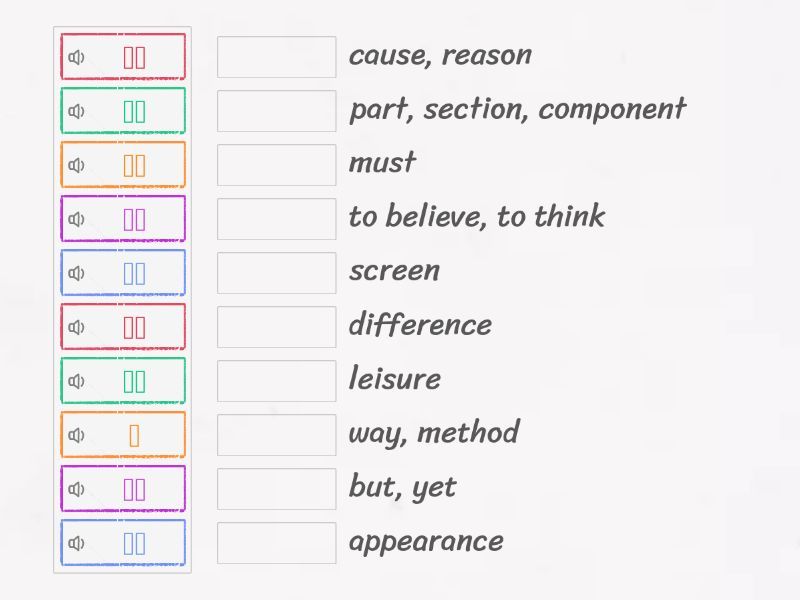The image size is (800, 600).
Task: Play audio on the first green tile
Action: [x=76, y=111]
